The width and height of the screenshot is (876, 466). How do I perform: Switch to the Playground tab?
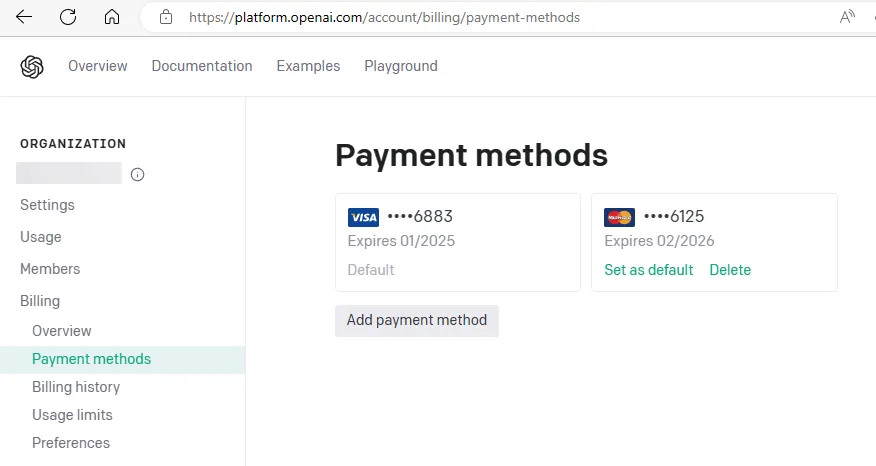click(x=401, y=66)
